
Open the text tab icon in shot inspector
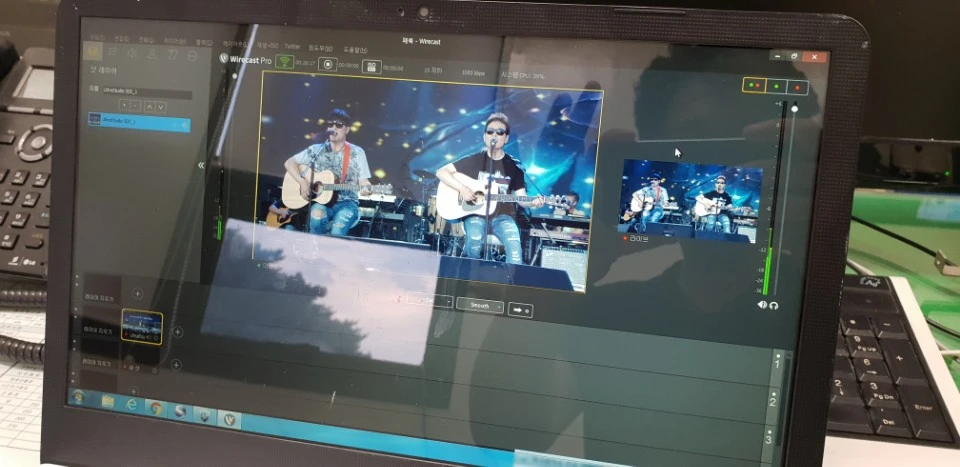click(172, 54)
